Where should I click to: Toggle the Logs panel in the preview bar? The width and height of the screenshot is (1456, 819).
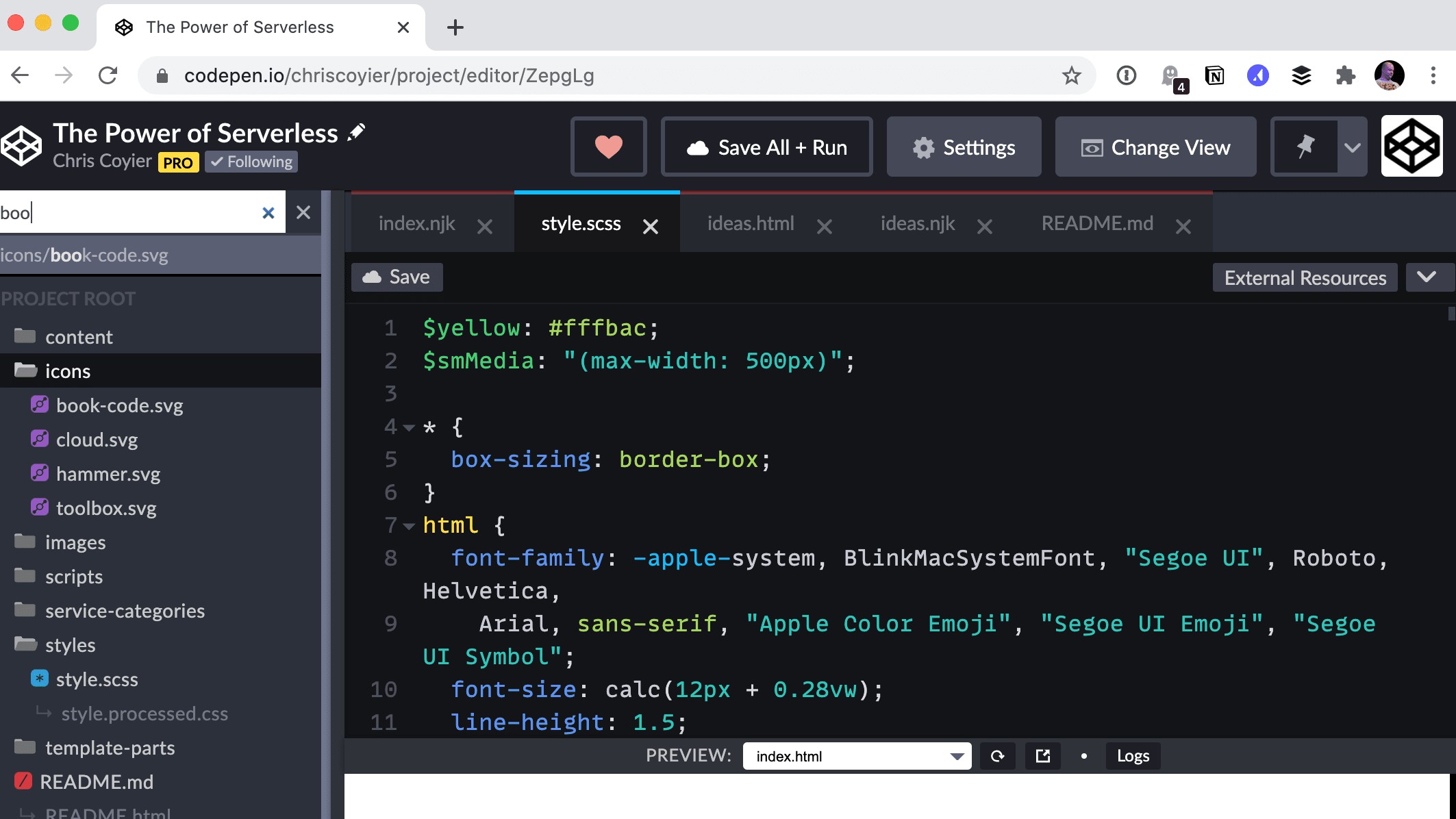coord(1132,756)
